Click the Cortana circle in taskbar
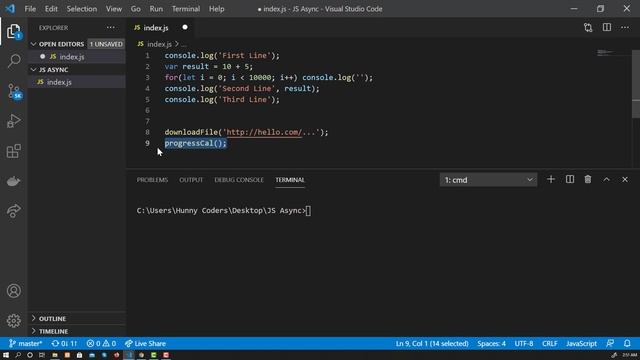Viewport: 640px width, 360px height. coord(30,355)
